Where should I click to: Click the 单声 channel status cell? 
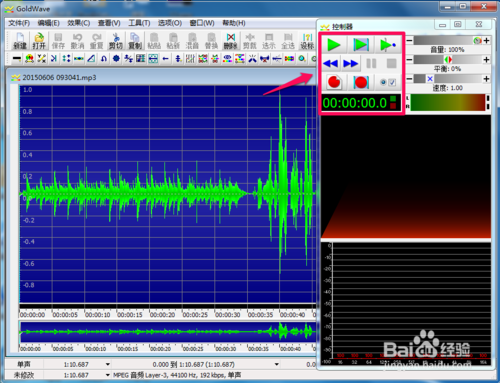tap(24, 364)
